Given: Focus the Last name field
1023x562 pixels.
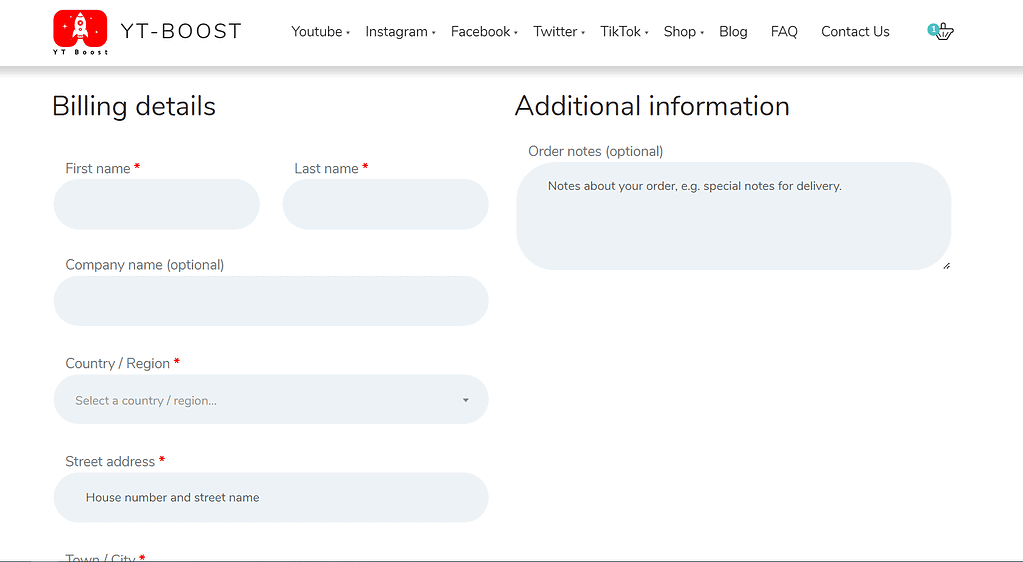Looking at the screenshot, I should [x=386, y=204].
